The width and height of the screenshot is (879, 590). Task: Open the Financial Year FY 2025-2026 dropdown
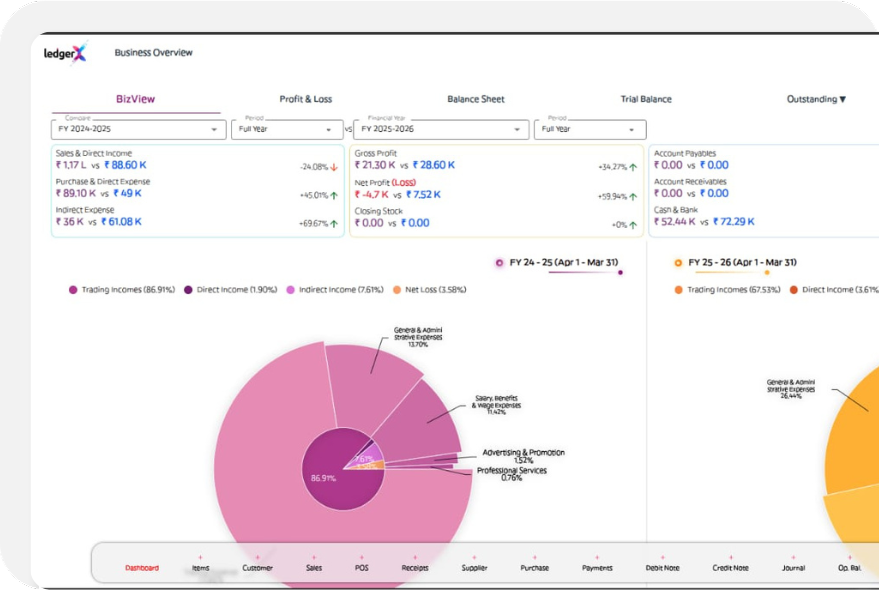440,130
